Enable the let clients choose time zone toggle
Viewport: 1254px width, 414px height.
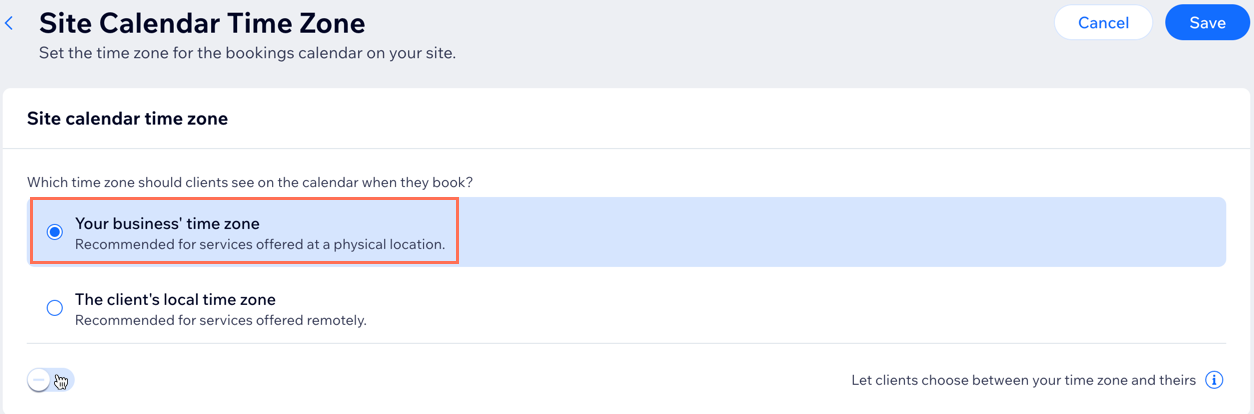(x=51, y=380)
